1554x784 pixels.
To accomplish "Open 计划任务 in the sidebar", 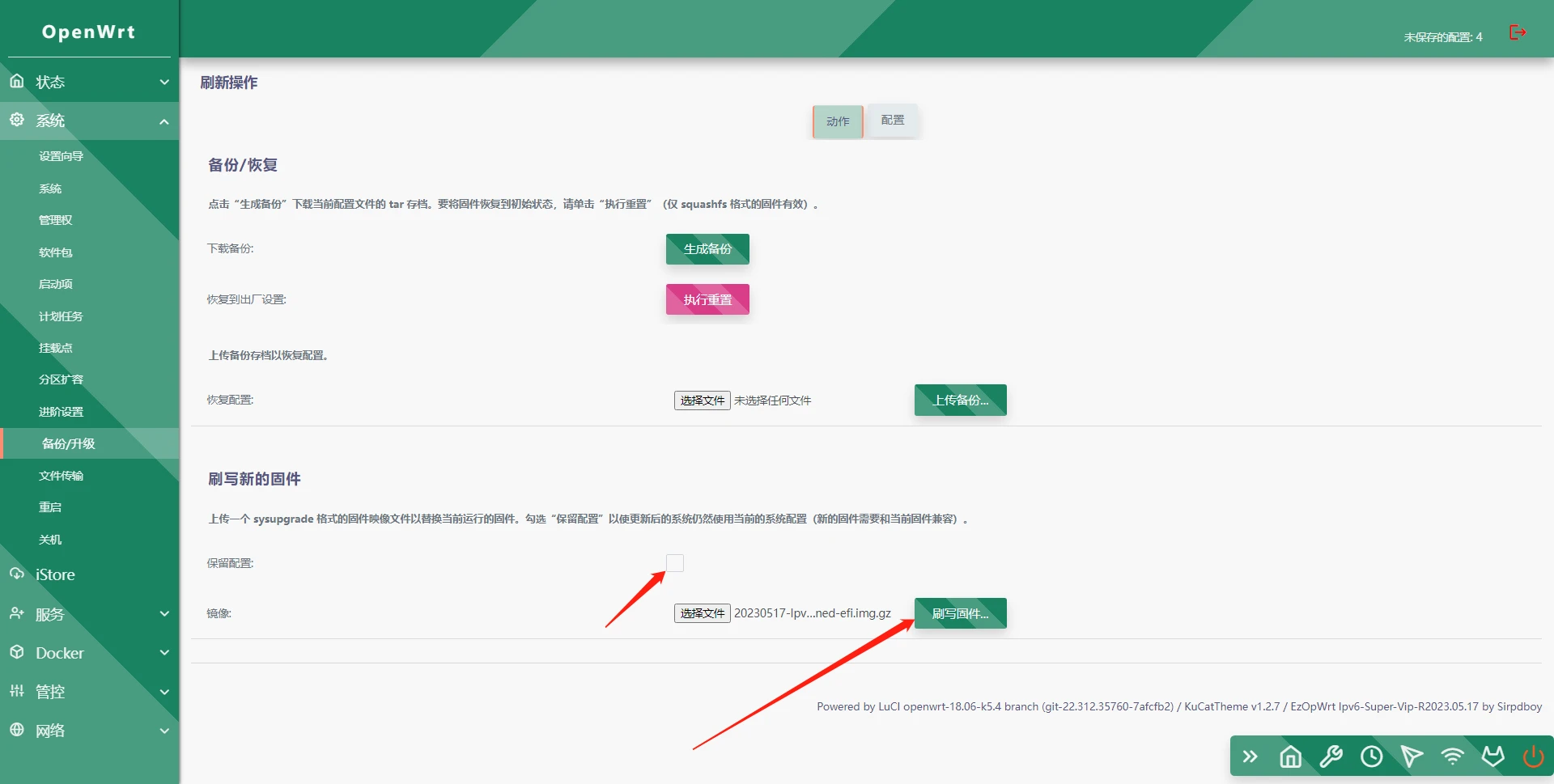I will [x=62, y=316].
